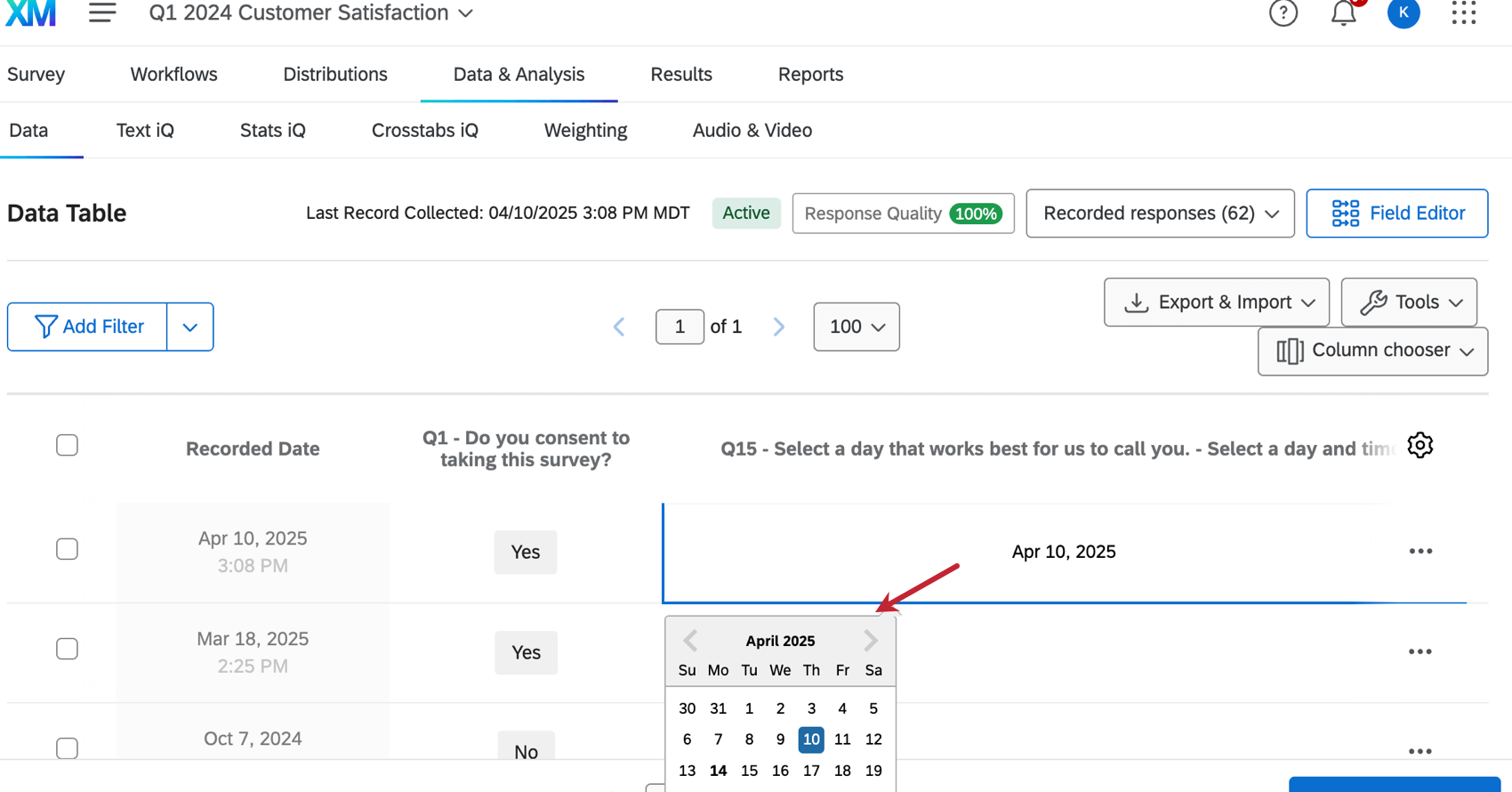Screen dimensions: 1512x792
Task: Expand the Column chooser menu
Action: [1372, 351]
